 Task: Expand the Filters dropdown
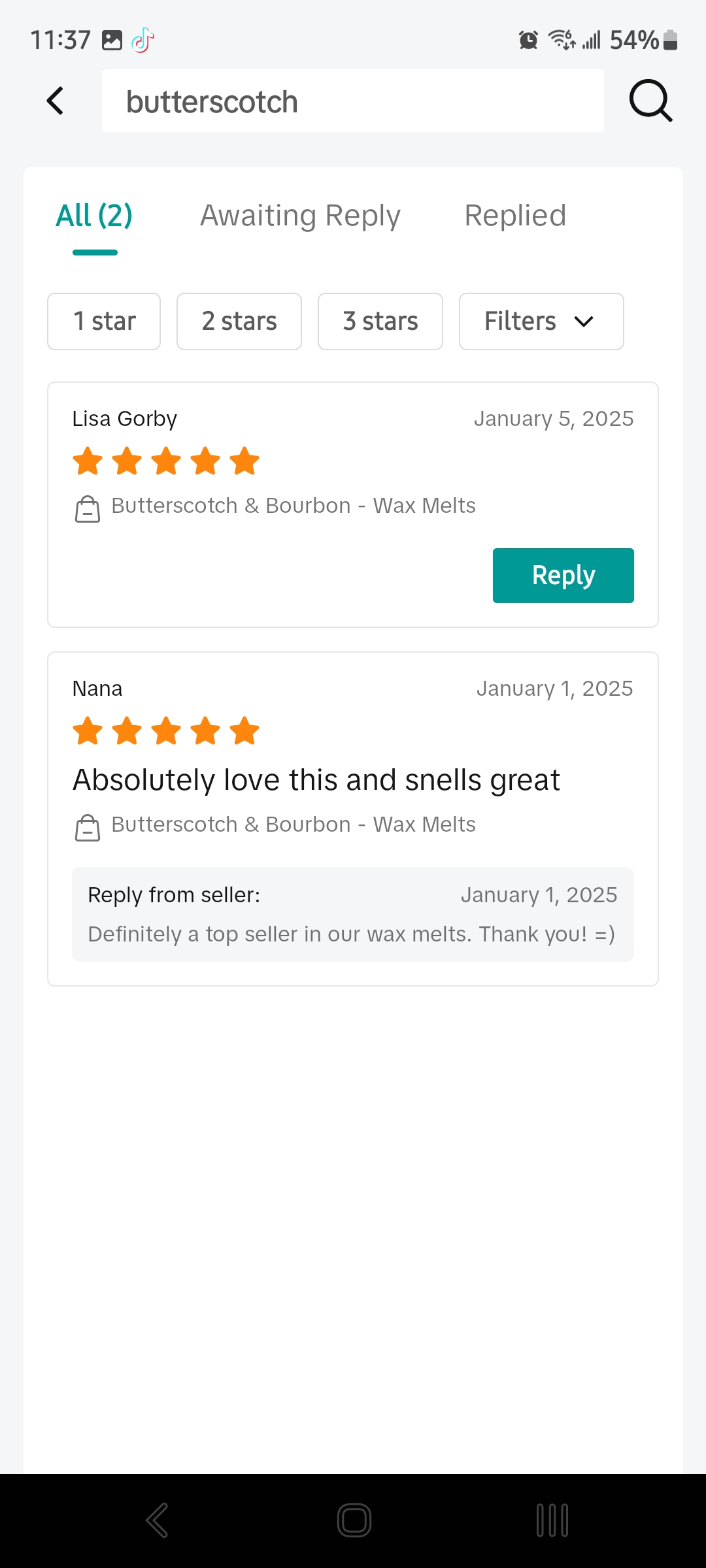[541, 321]
